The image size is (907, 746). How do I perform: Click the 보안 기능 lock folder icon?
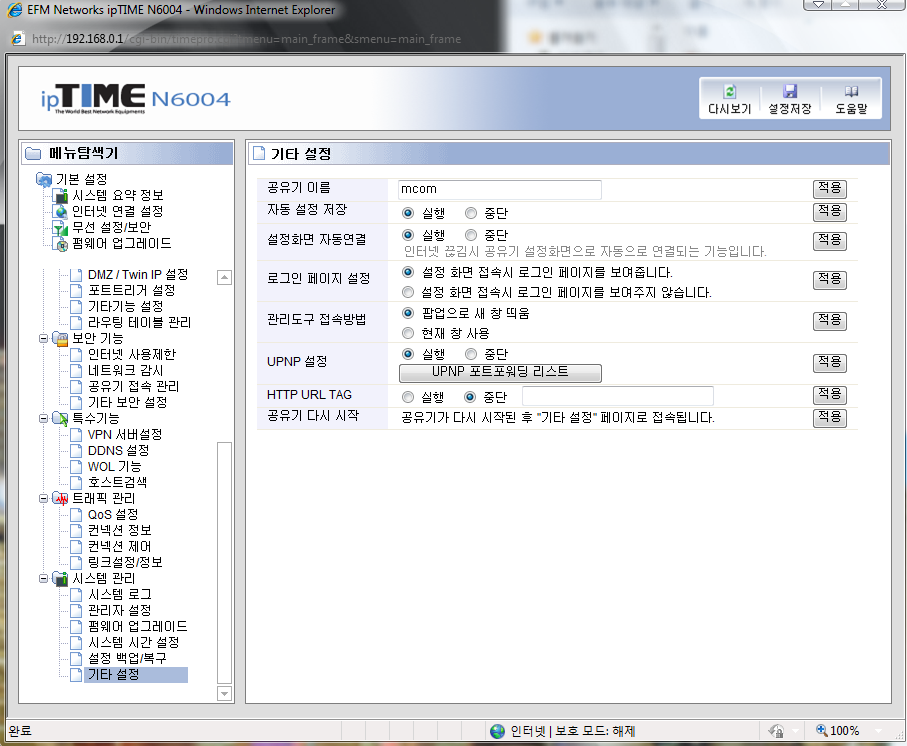[60, 338]
